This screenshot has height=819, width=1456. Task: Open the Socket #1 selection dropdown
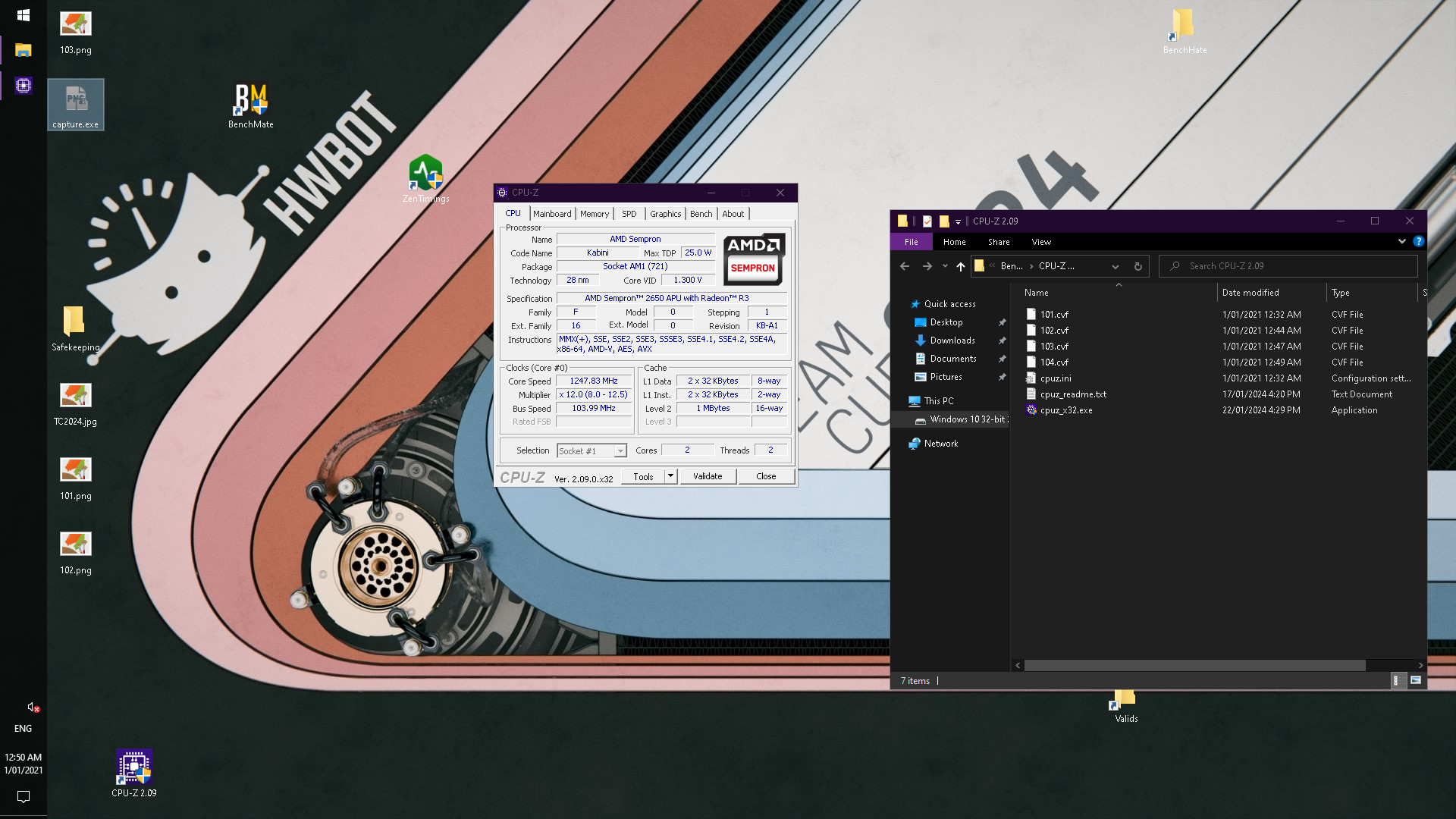(x=620, y=451)
